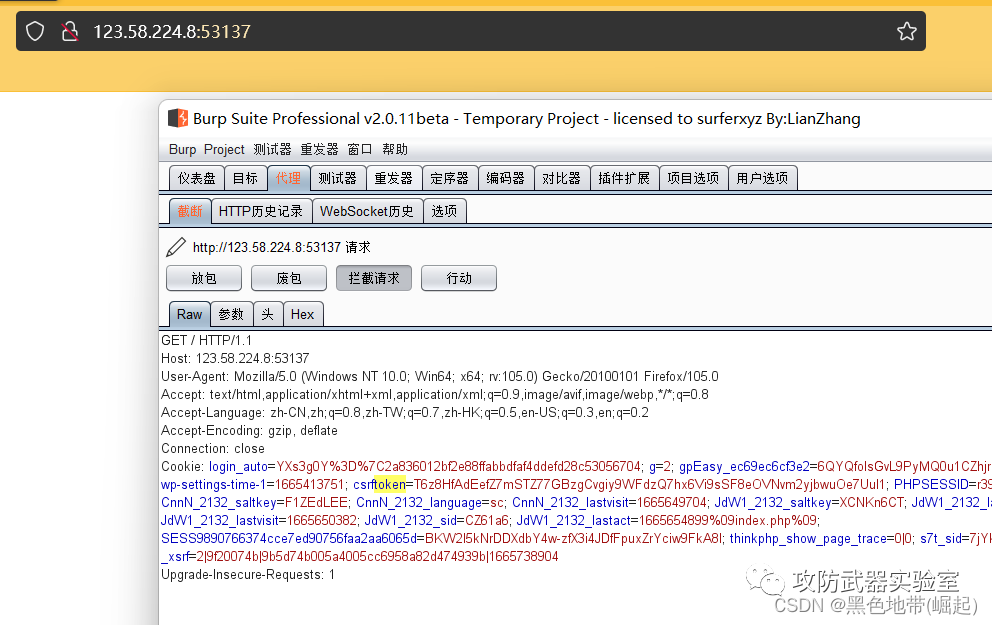Click the shield tracking protection icon
Viewport: 992px width, 625px height.
[35, 31]
